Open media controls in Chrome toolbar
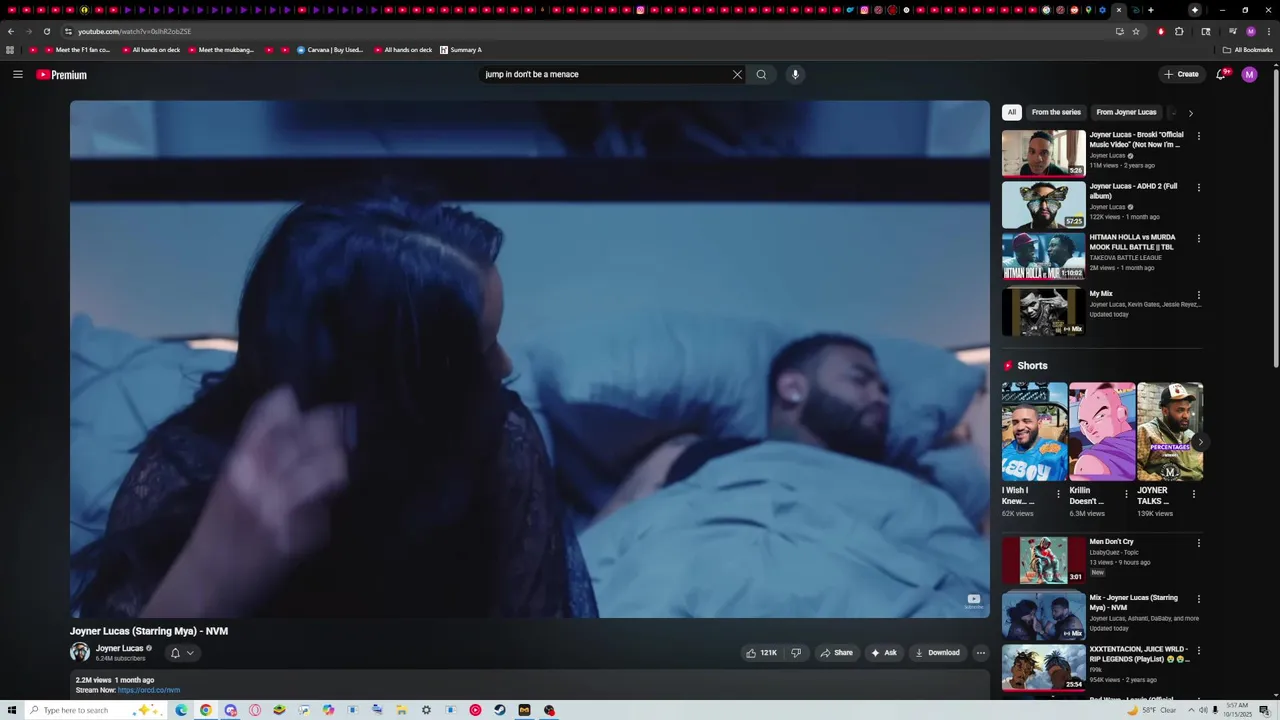This screenshot has width=1280, height=720. (1233, 31)
